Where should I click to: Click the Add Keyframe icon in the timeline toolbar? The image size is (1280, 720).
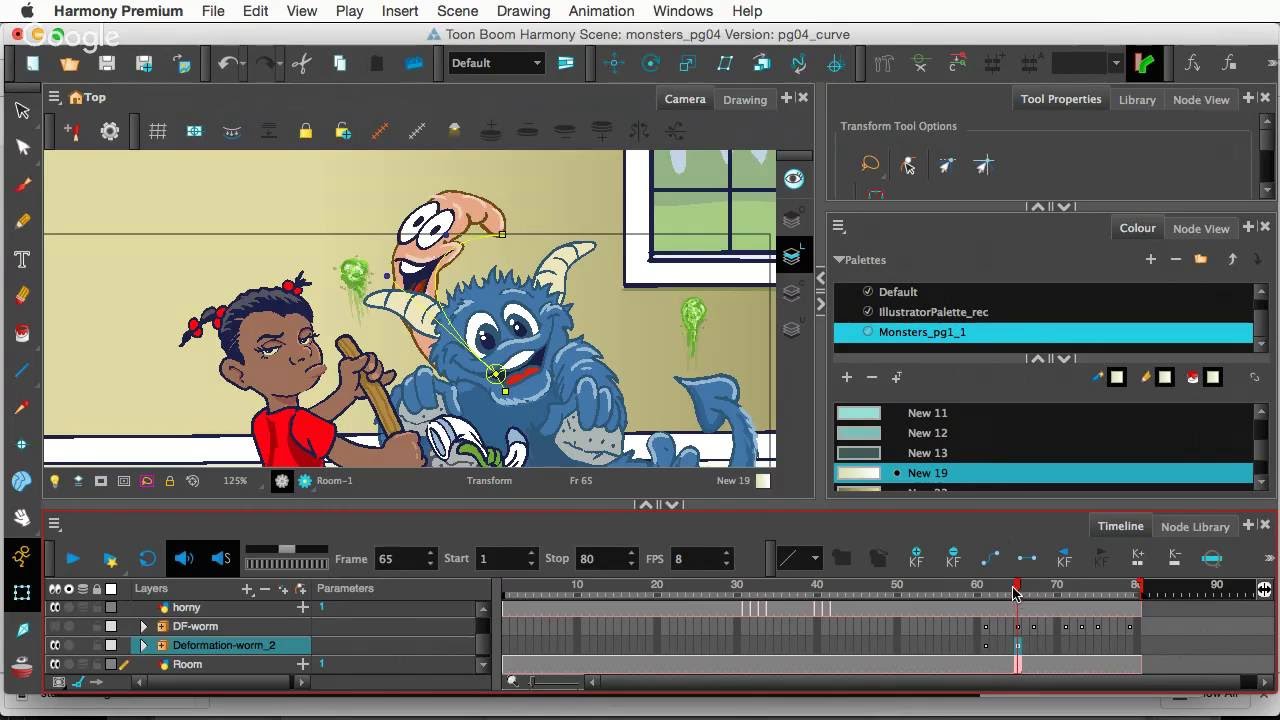point(916,558)
